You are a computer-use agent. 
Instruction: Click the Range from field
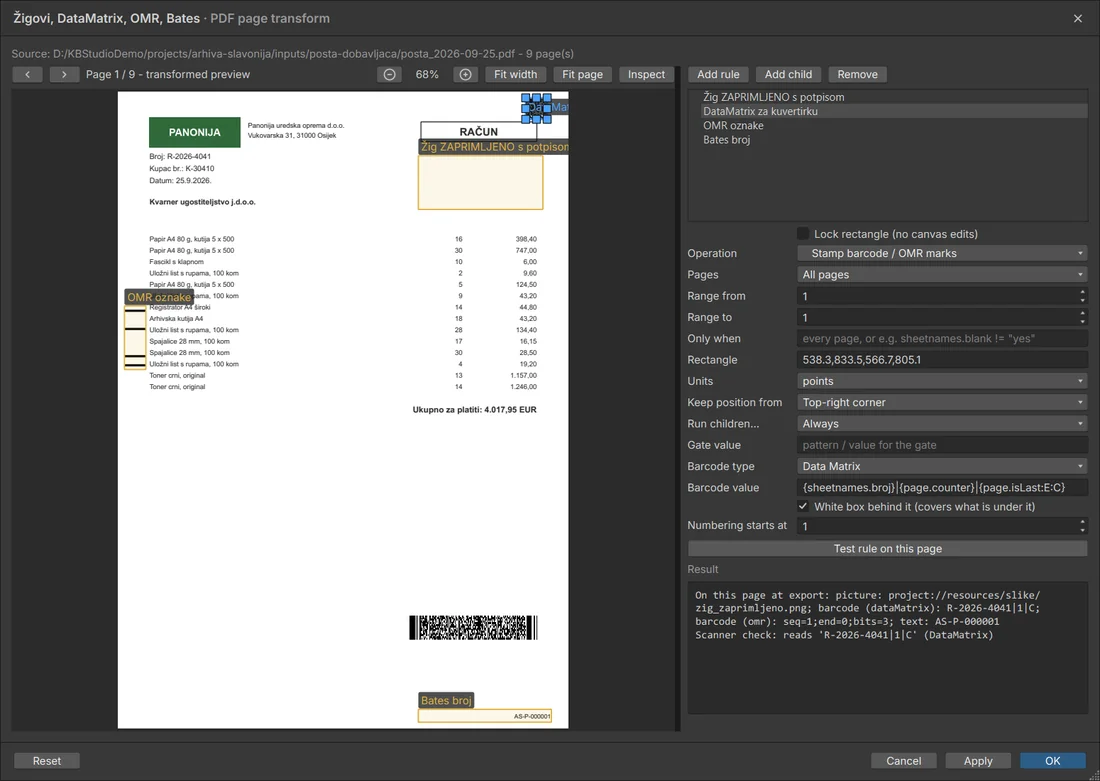(937, 296)
